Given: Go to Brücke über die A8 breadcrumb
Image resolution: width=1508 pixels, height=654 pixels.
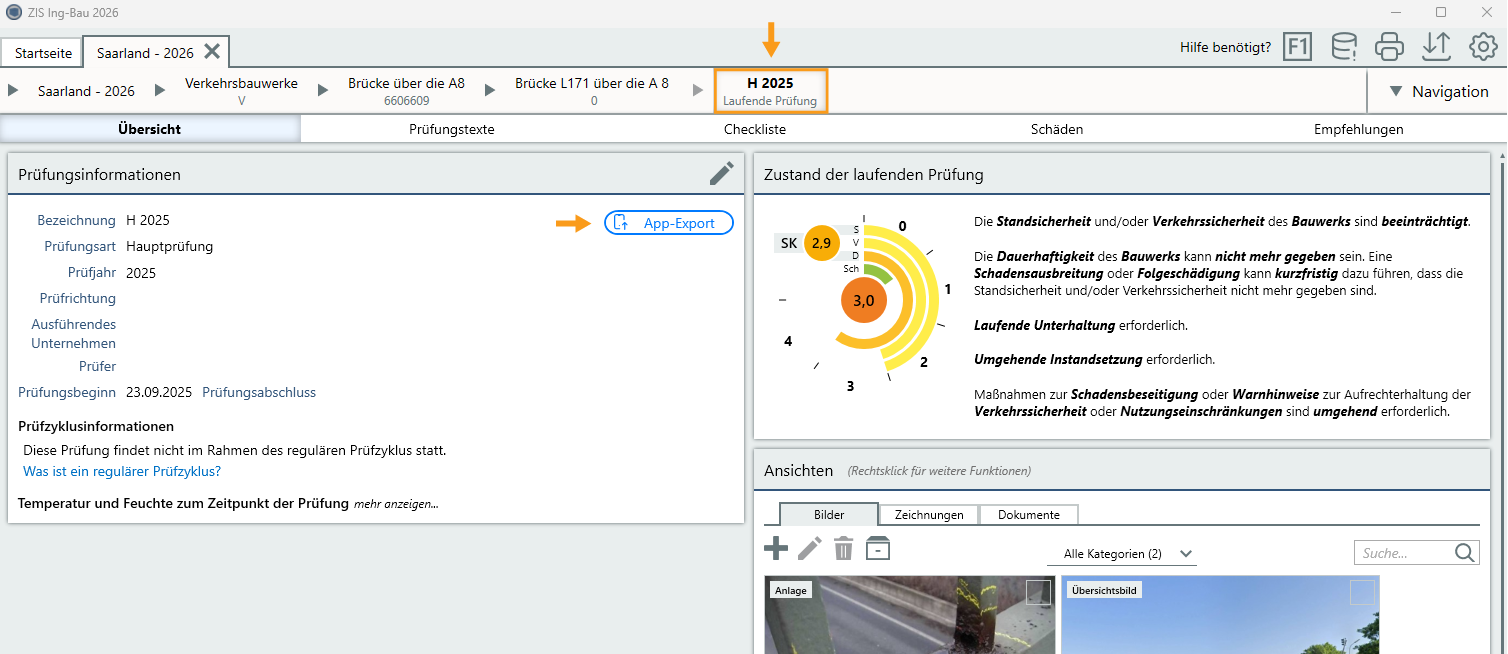Looking at the screenshot, I should 406,90.
